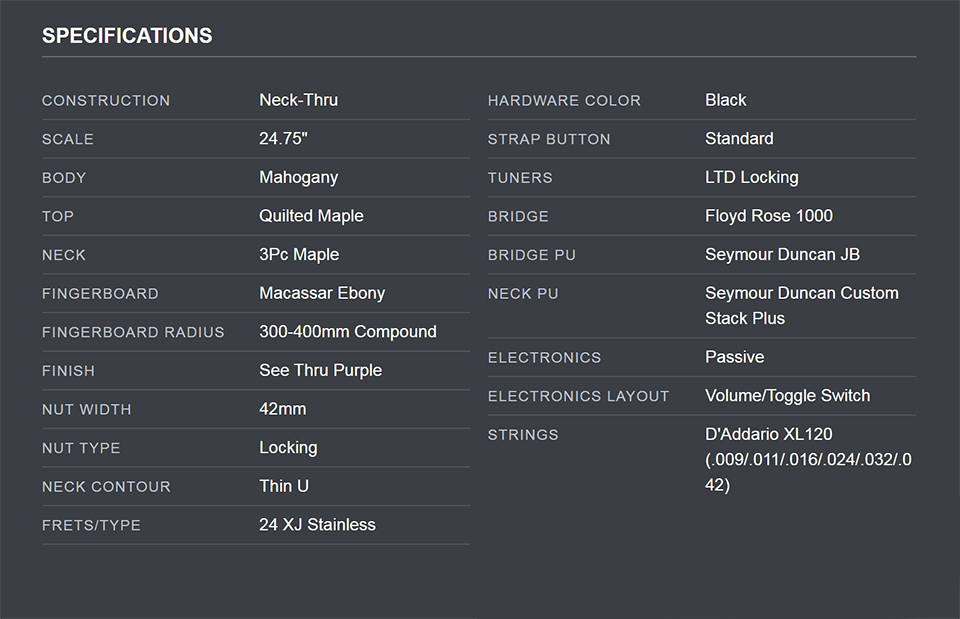Select the Mahogany body text
960x619 pixels.
[x=298, y=177]
